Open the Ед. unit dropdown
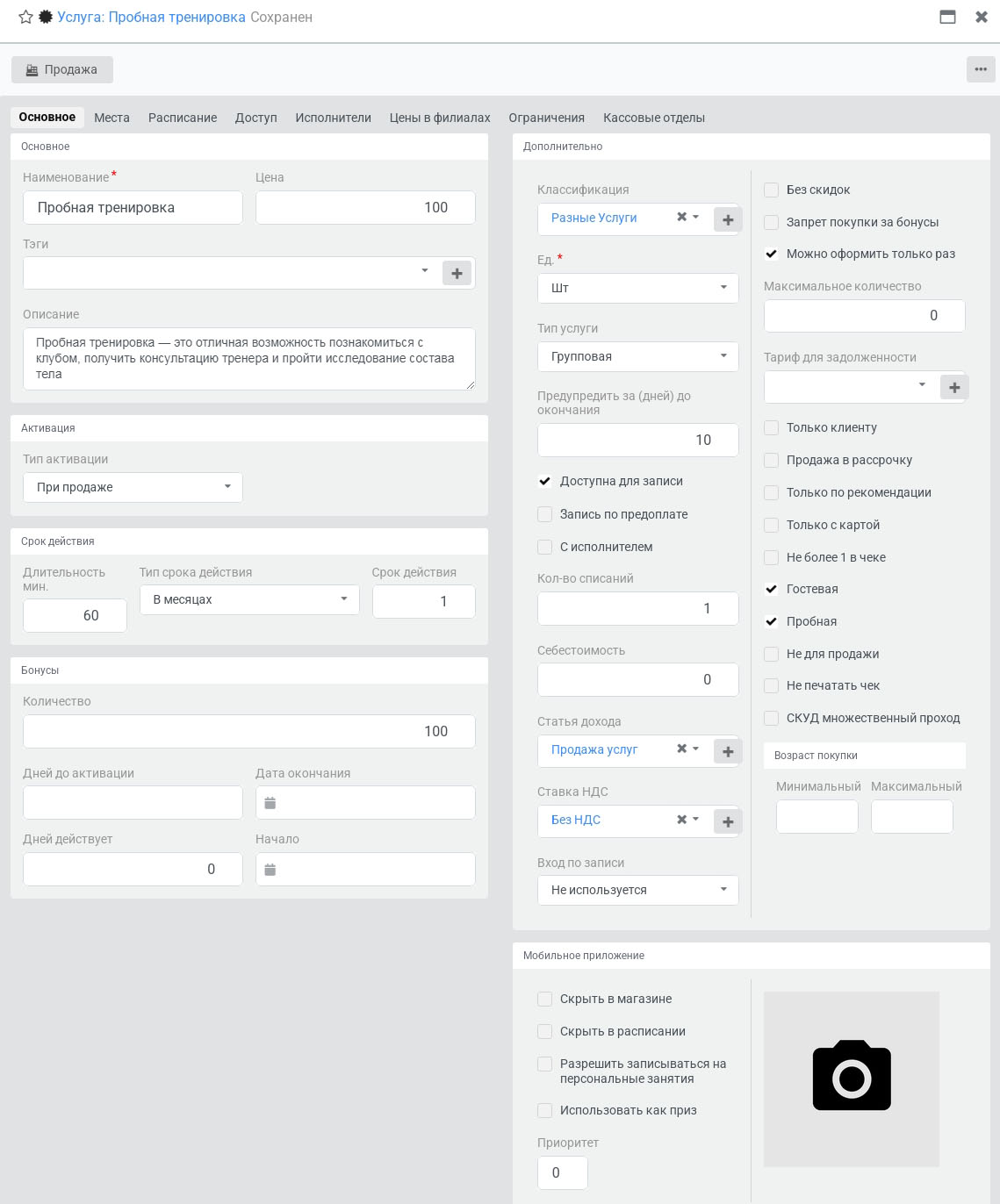This screenshot has height=1204, width=1000. point(638,288)
